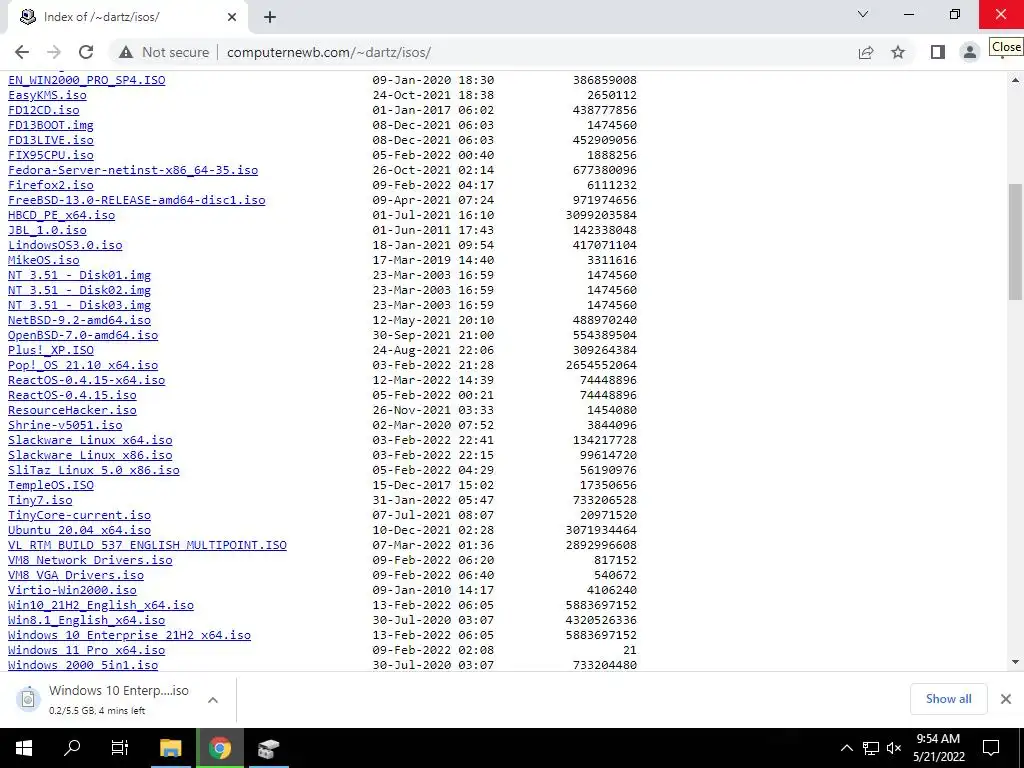Screen dimensions: 1024x768
Task: Open Fedora-Server-netinst-x86_64-35.iso link
Action: 133,170
